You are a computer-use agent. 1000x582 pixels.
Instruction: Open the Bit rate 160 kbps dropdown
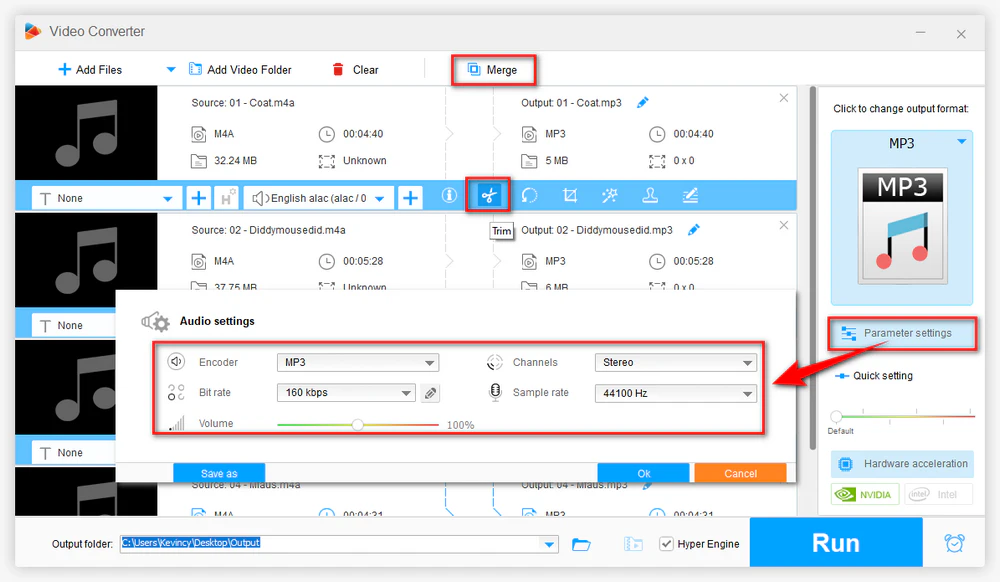[346, 393]
